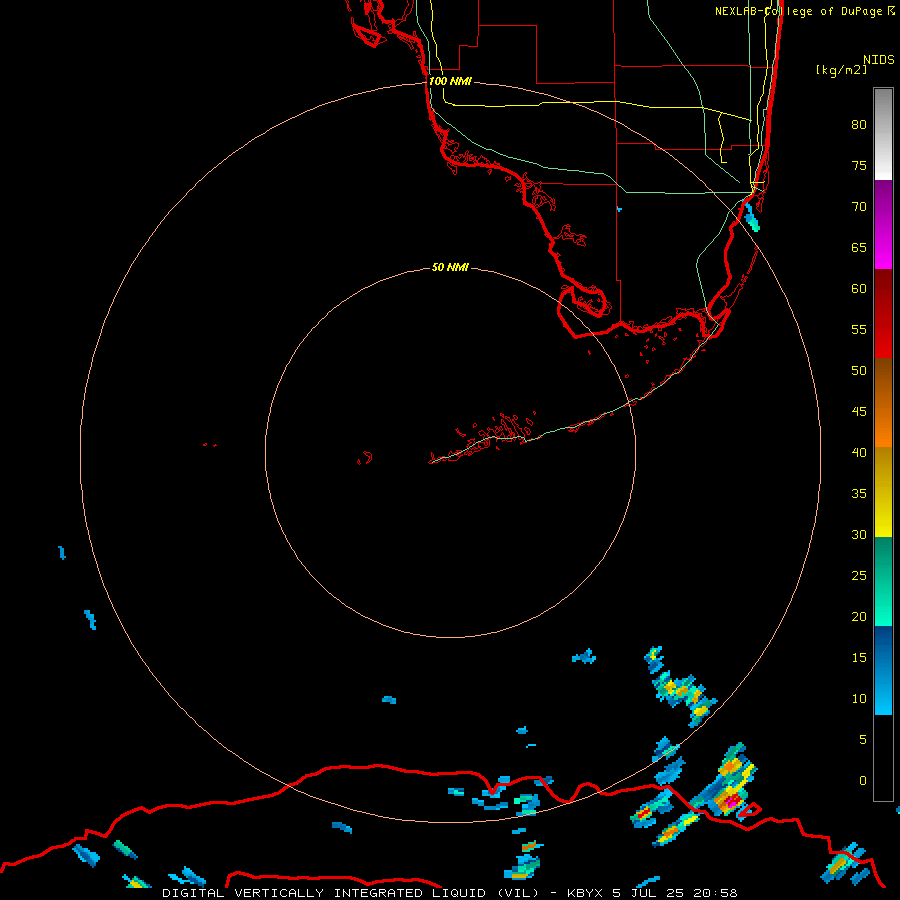900x900 pixels.
Task: Select the light blue segment of the color bar
Action: pos(883,670)
